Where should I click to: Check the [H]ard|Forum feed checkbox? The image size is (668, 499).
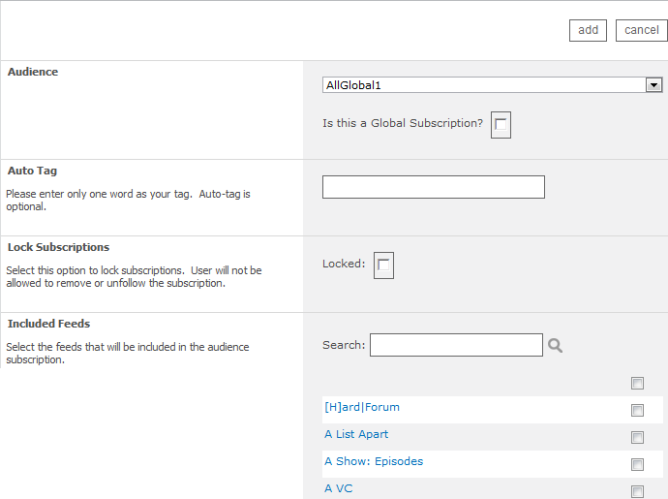(x=637, y=410)
